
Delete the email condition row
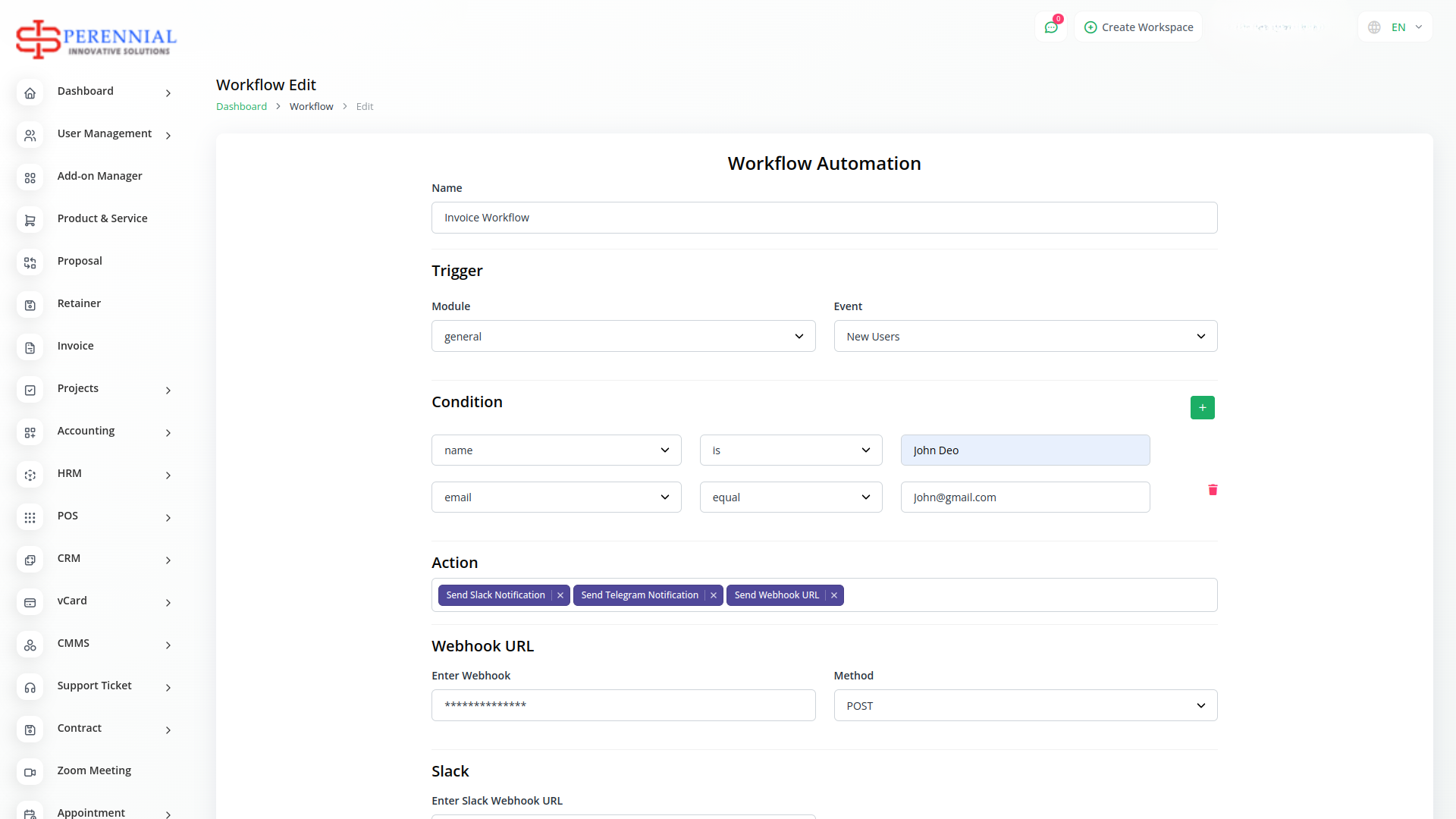coord(1213,490)
